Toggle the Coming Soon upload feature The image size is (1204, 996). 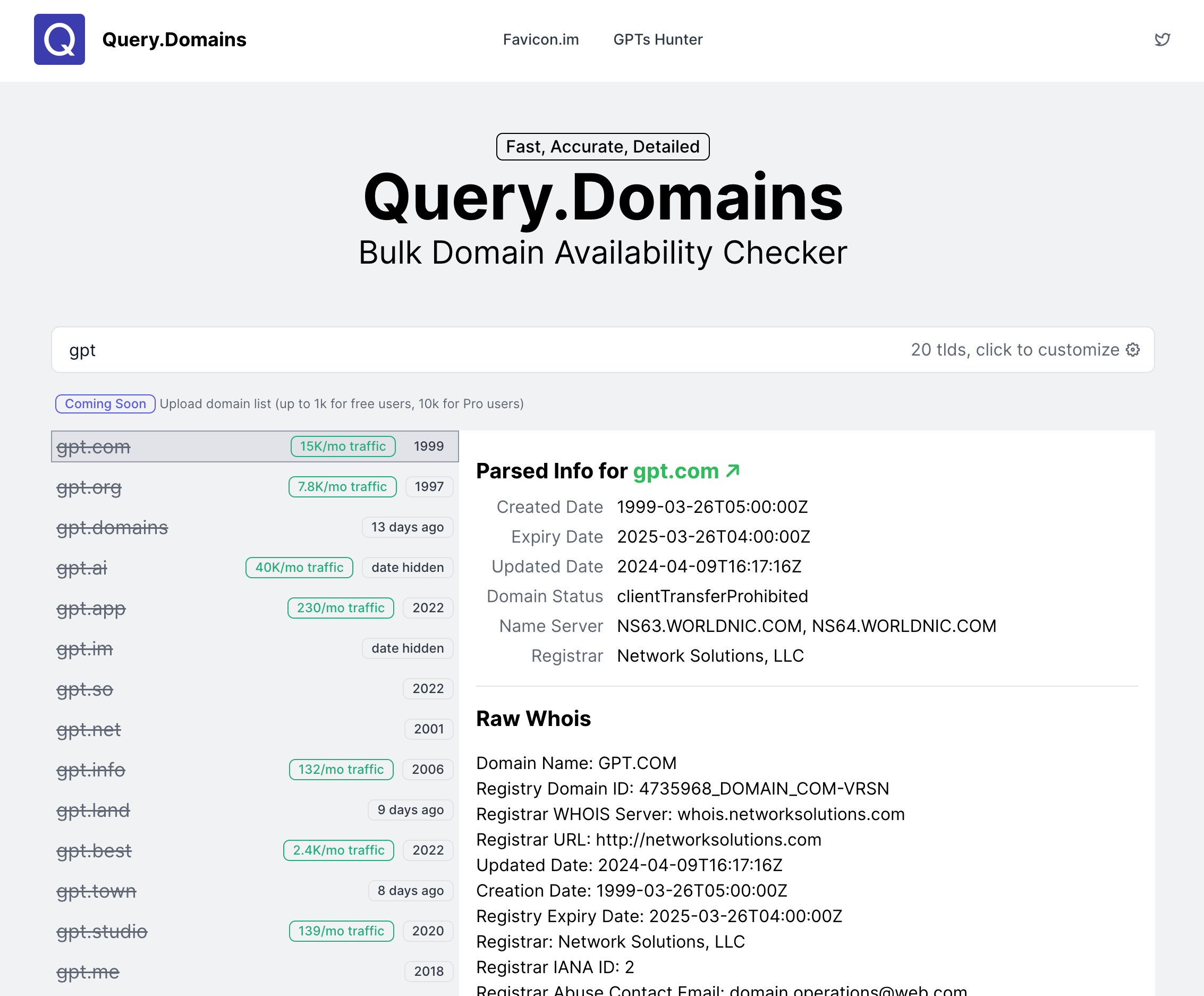(x=103, y=404)
